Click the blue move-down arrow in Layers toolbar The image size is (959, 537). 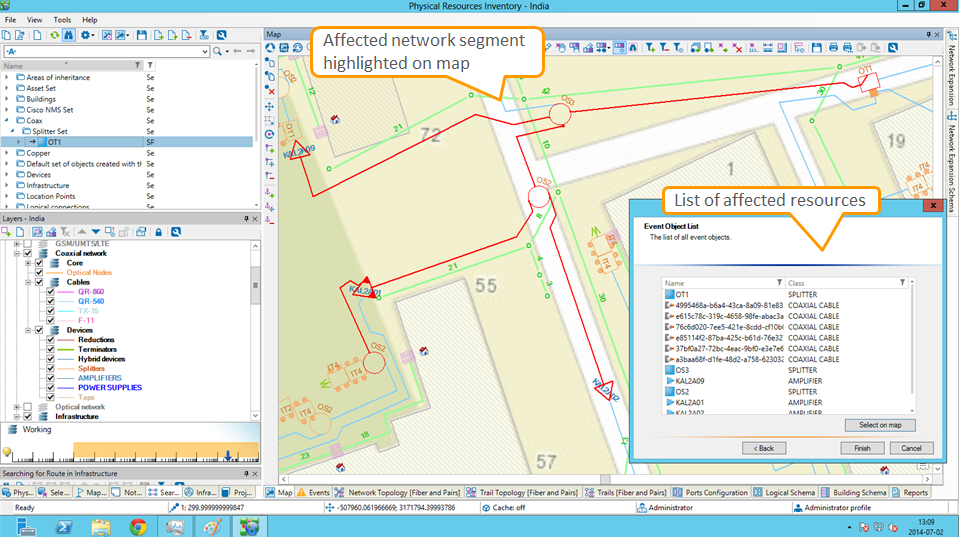pos(96,232)
